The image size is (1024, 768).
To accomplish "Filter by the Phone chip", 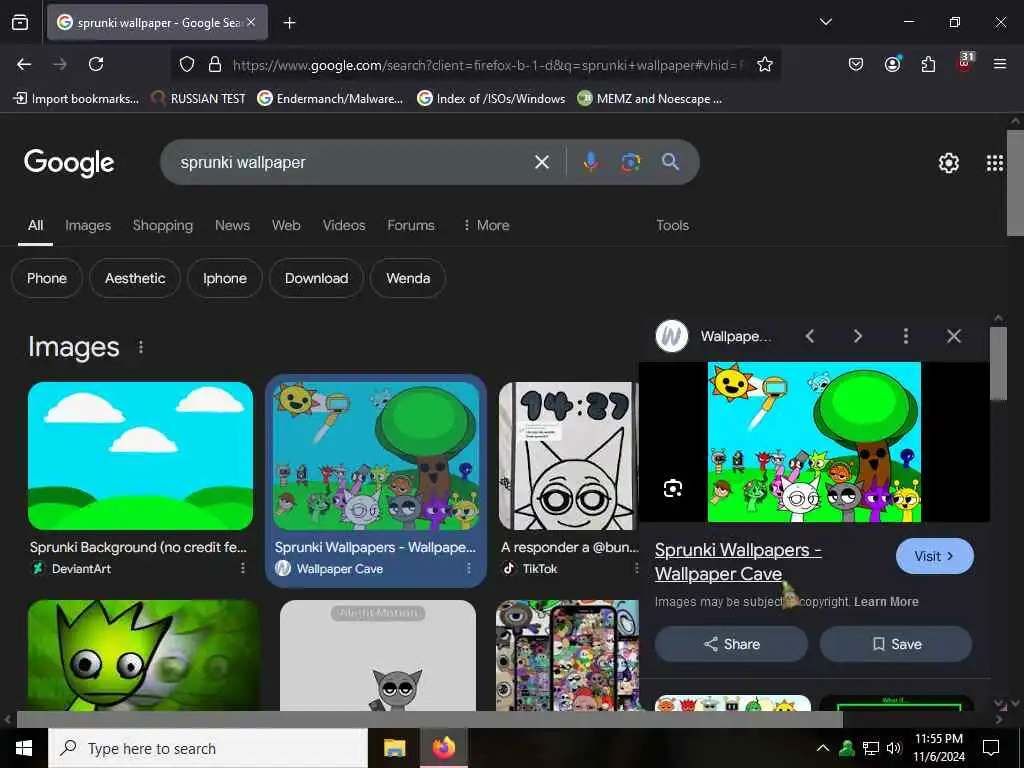I will [47, 278].
